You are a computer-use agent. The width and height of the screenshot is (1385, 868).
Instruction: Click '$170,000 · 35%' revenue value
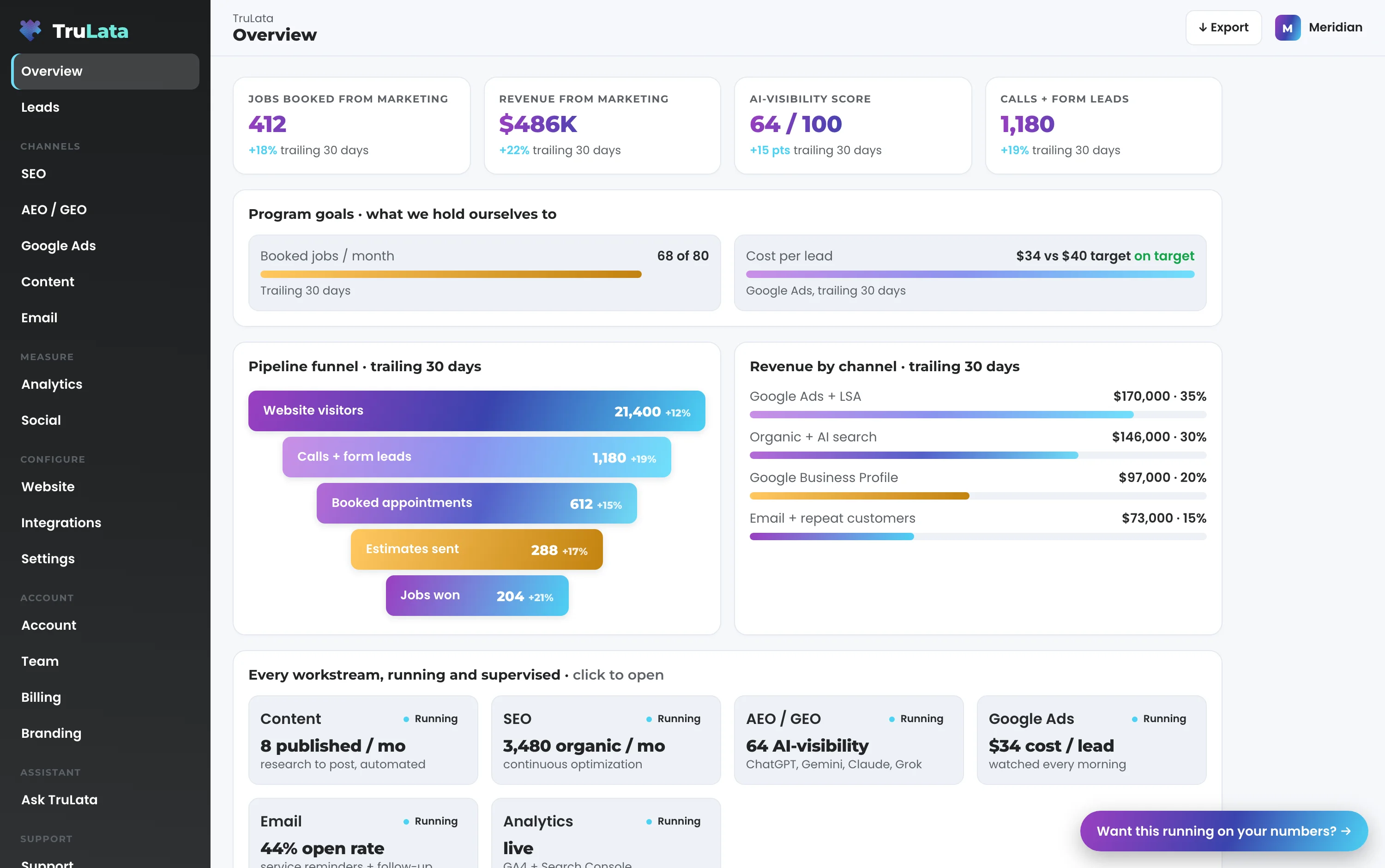tap(1159, 396)
